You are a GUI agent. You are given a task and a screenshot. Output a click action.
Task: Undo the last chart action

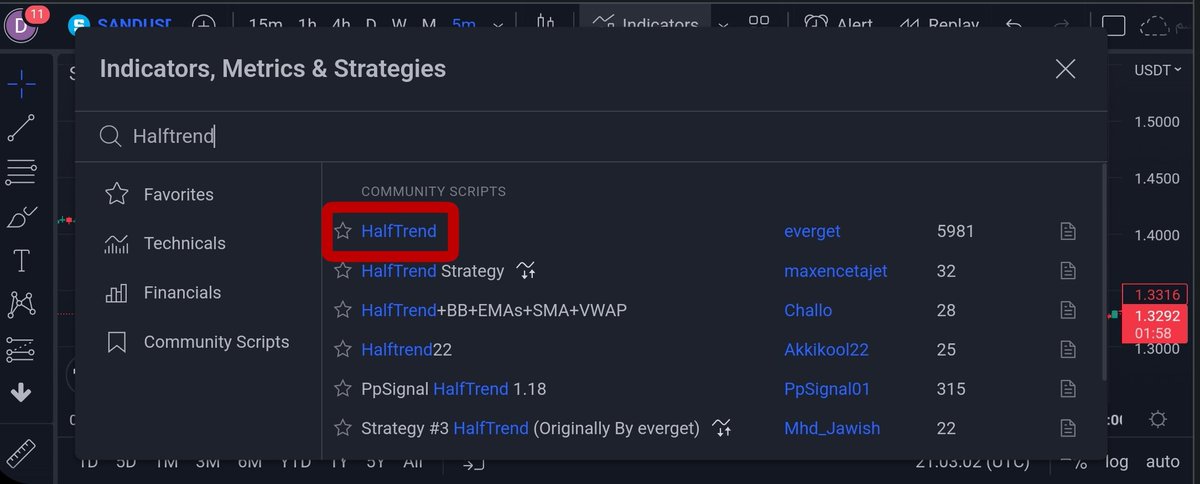click(1014, 24)
